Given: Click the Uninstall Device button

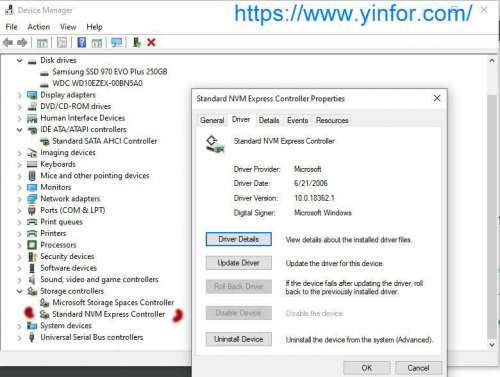Looking at the screenshot, I should coord(239,339).
